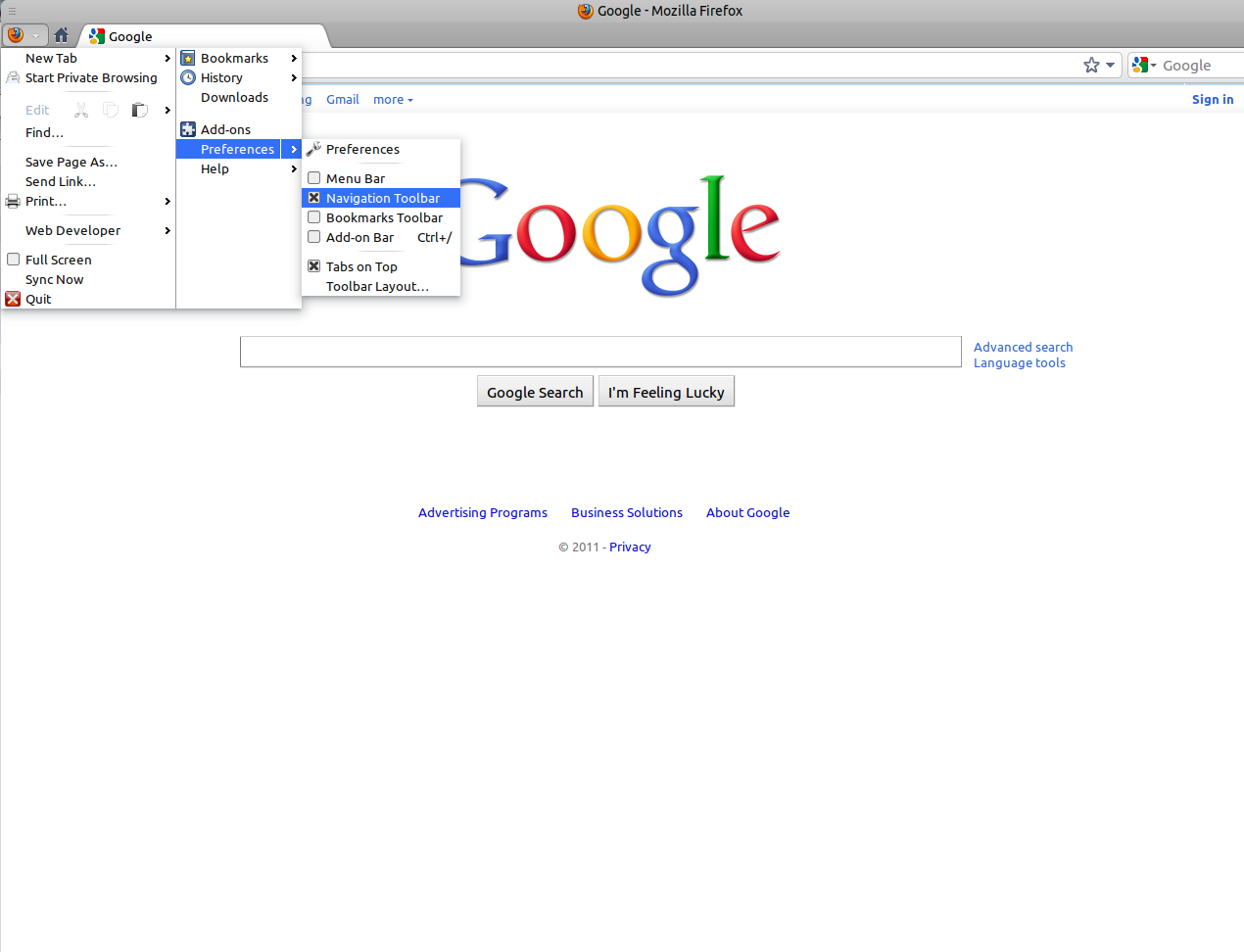
Task: Expand the Bookmarks submenu arrow
Action: tap(294, 59)
